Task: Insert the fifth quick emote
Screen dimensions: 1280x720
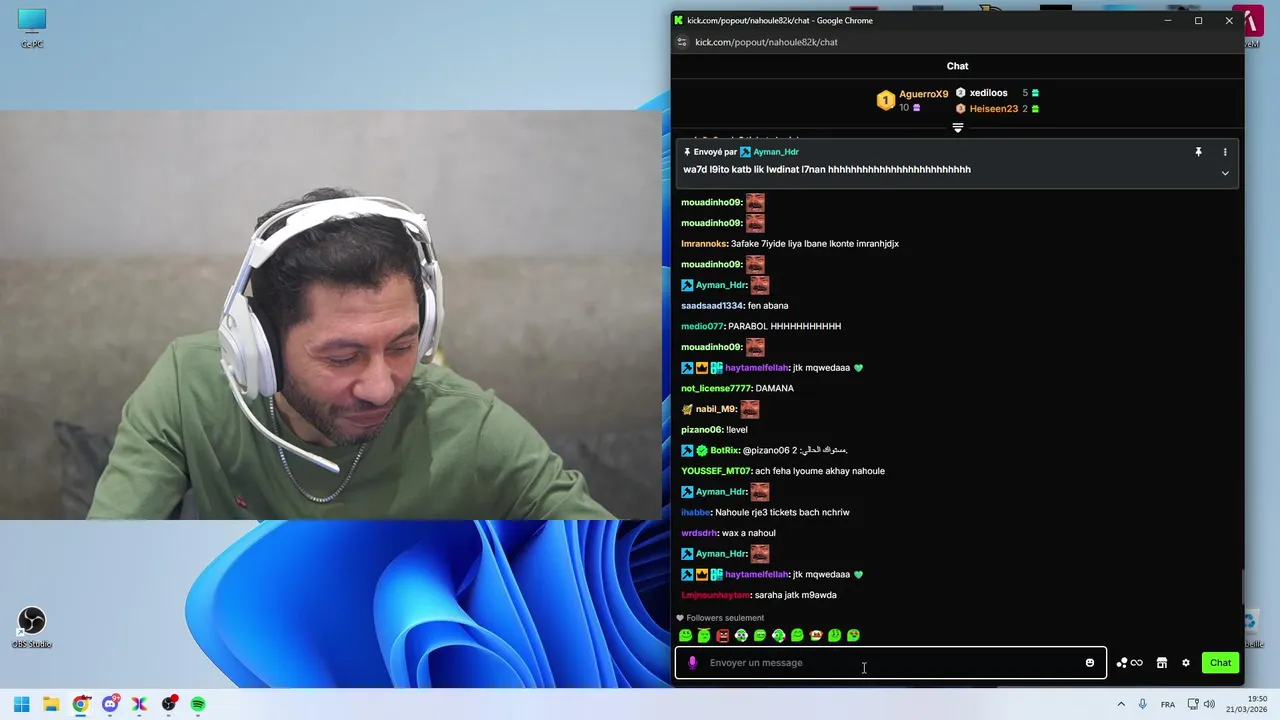Action: (760, 635)
